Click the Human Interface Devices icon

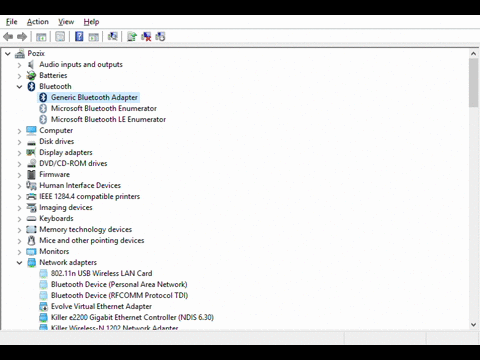pyautogui.click(x=31, y=185)
